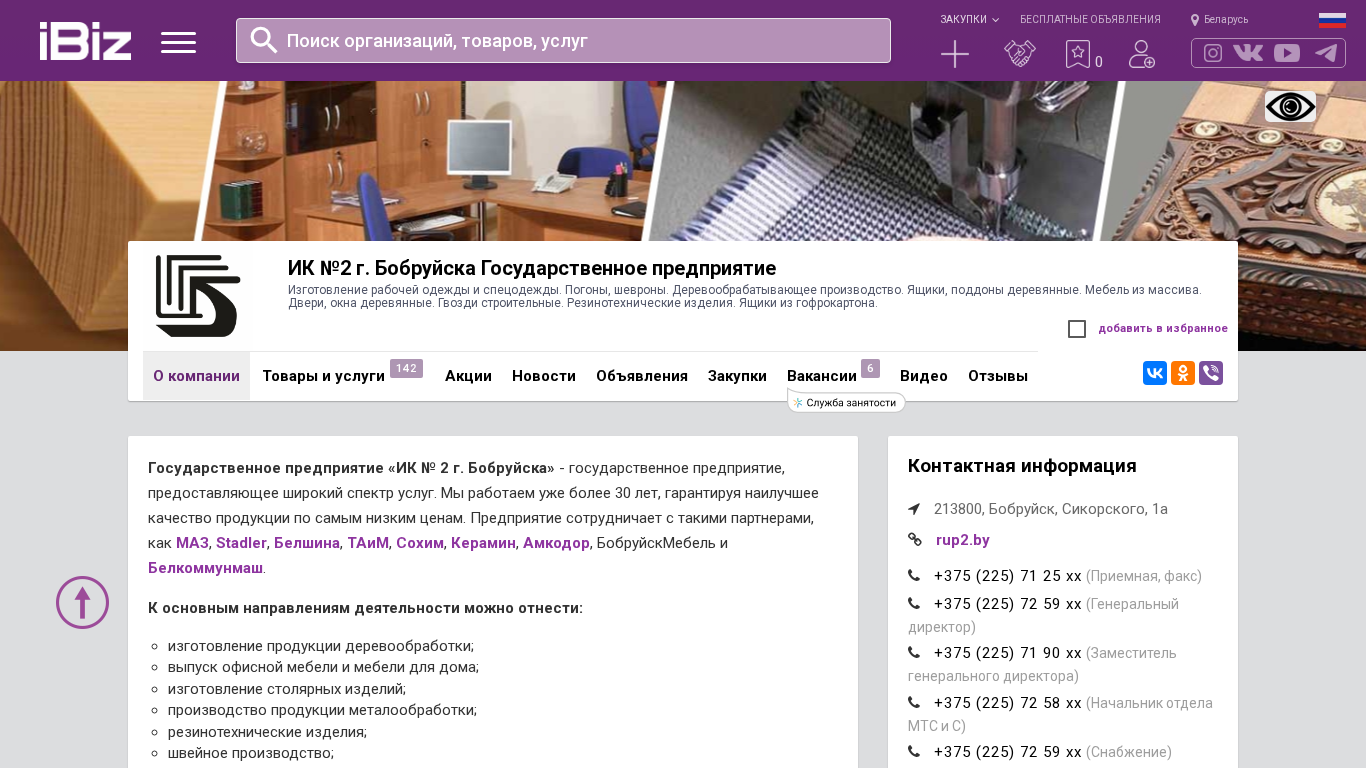Click the Контактная информация heading
This screenshot has width=1366, height=768.
pyautogui.click(x=1022, y=466)
